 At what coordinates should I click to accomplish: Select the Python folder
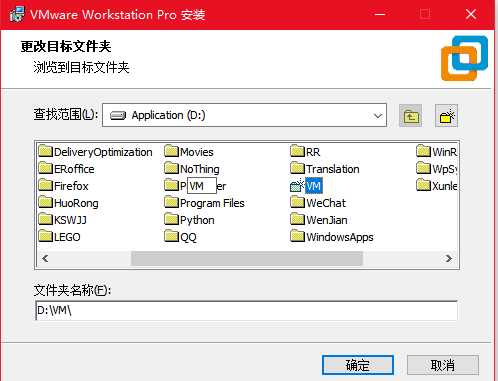point(189,220)
